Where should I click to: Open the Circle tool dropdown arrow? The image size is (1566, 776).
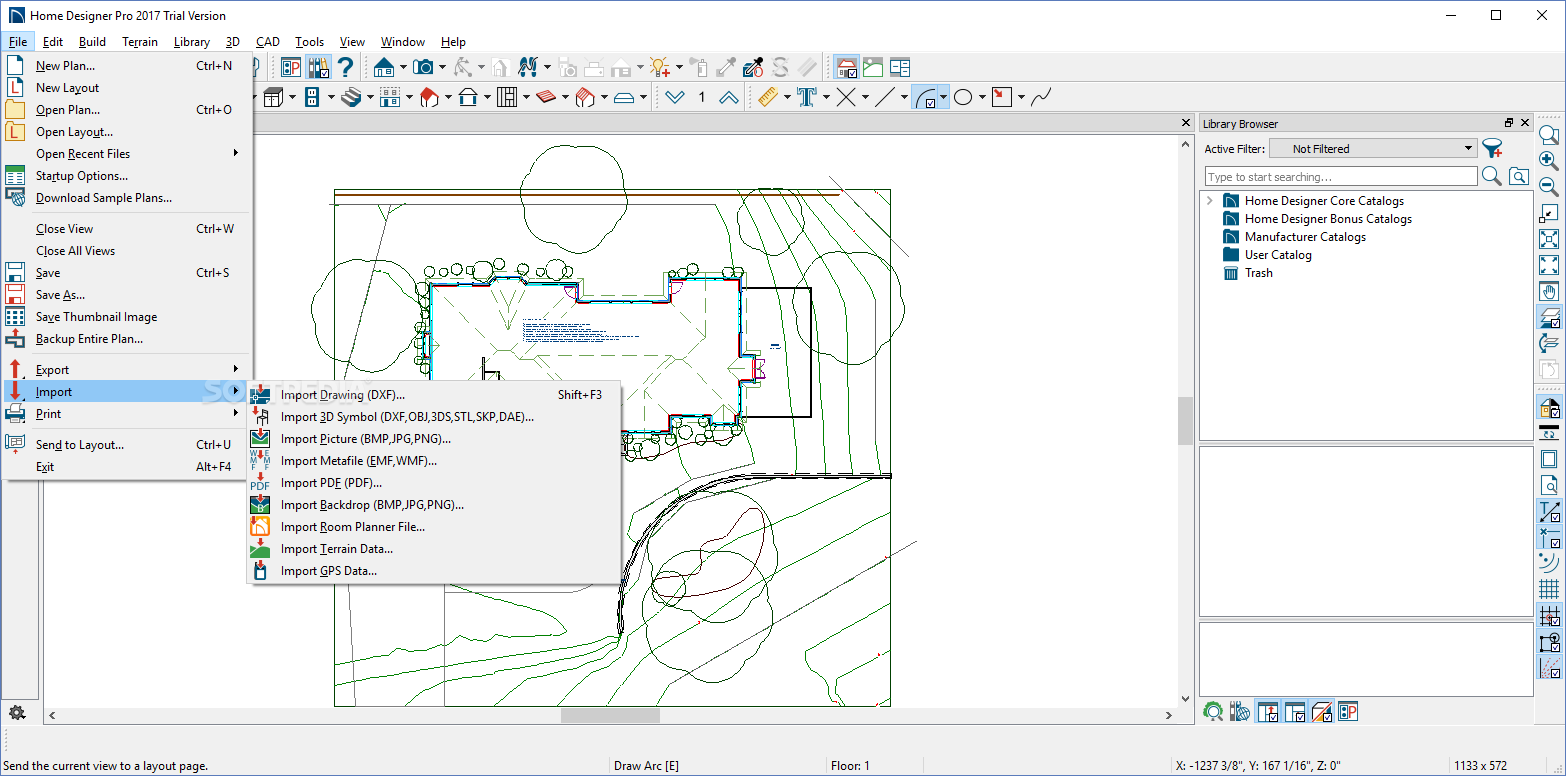coord(982,97)
